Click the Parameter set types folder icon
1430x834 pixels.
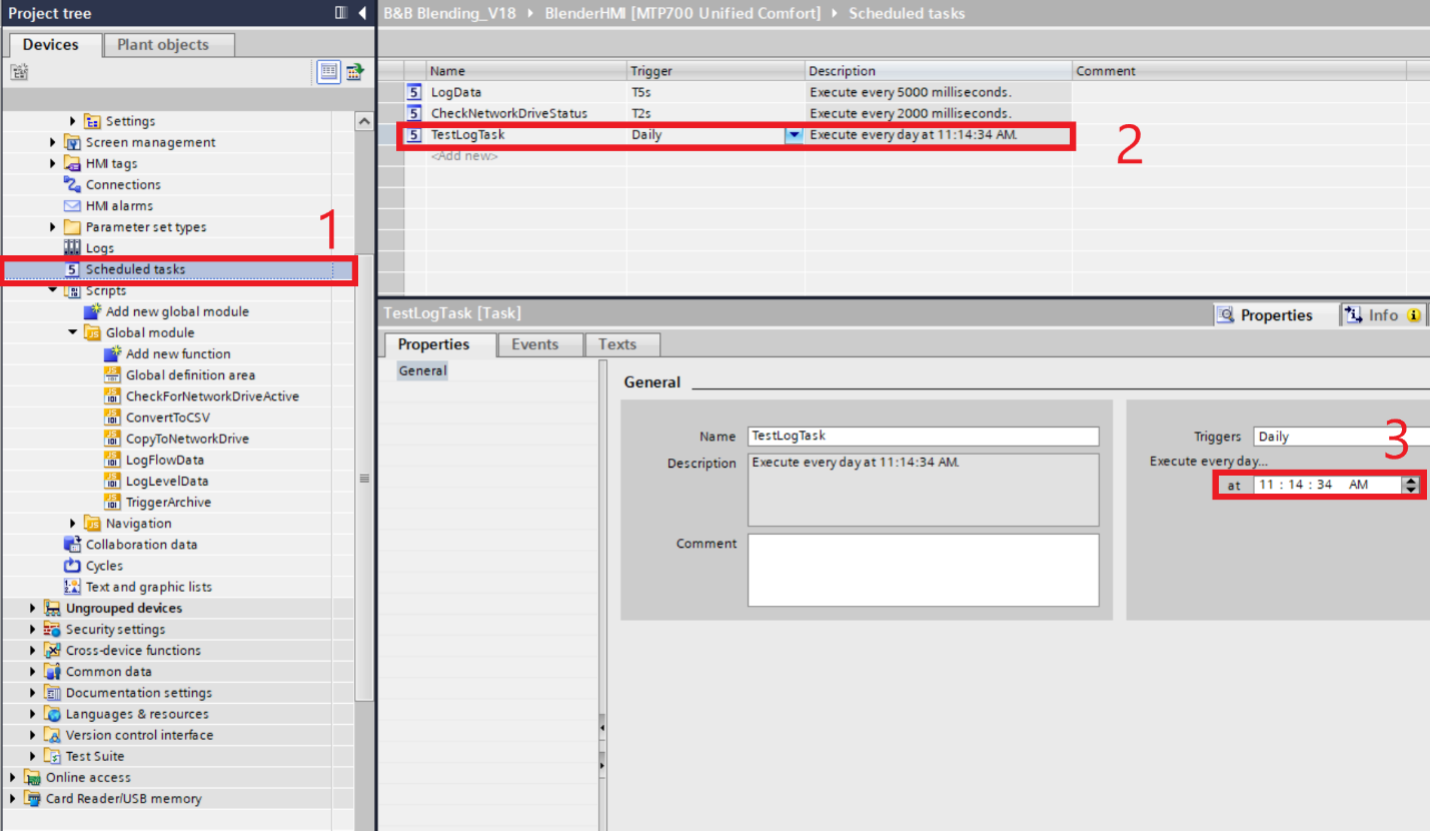click(x=72, y=227)
